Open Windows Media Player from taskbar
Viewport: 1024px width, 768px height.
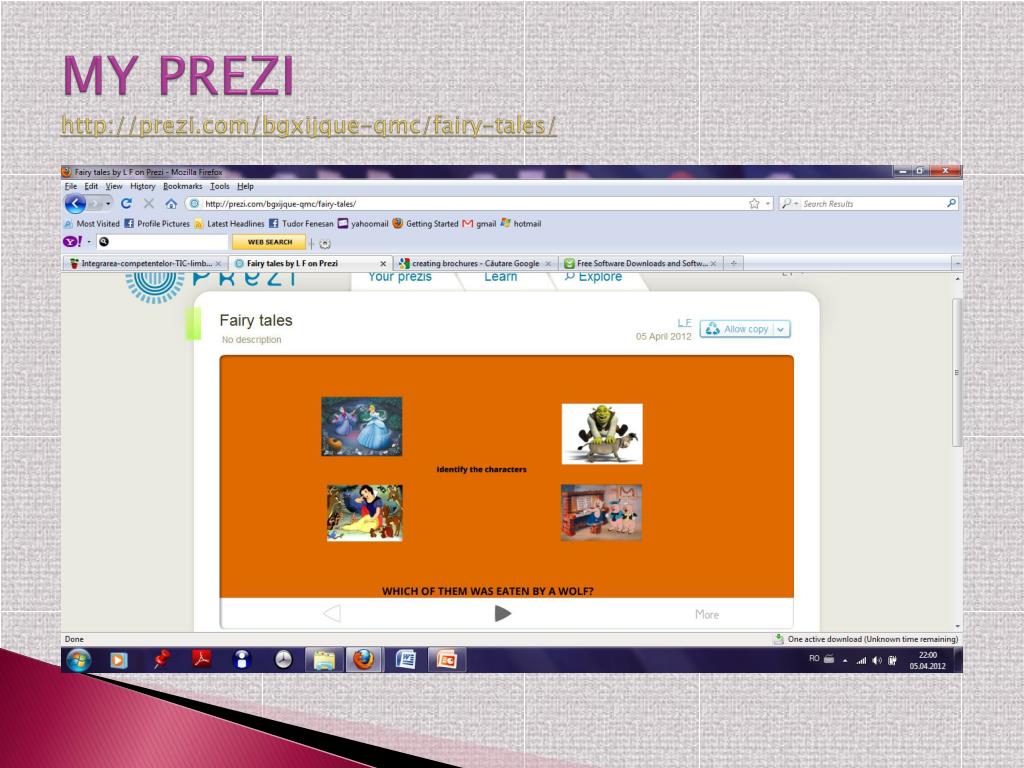click(x=118, y=660)
